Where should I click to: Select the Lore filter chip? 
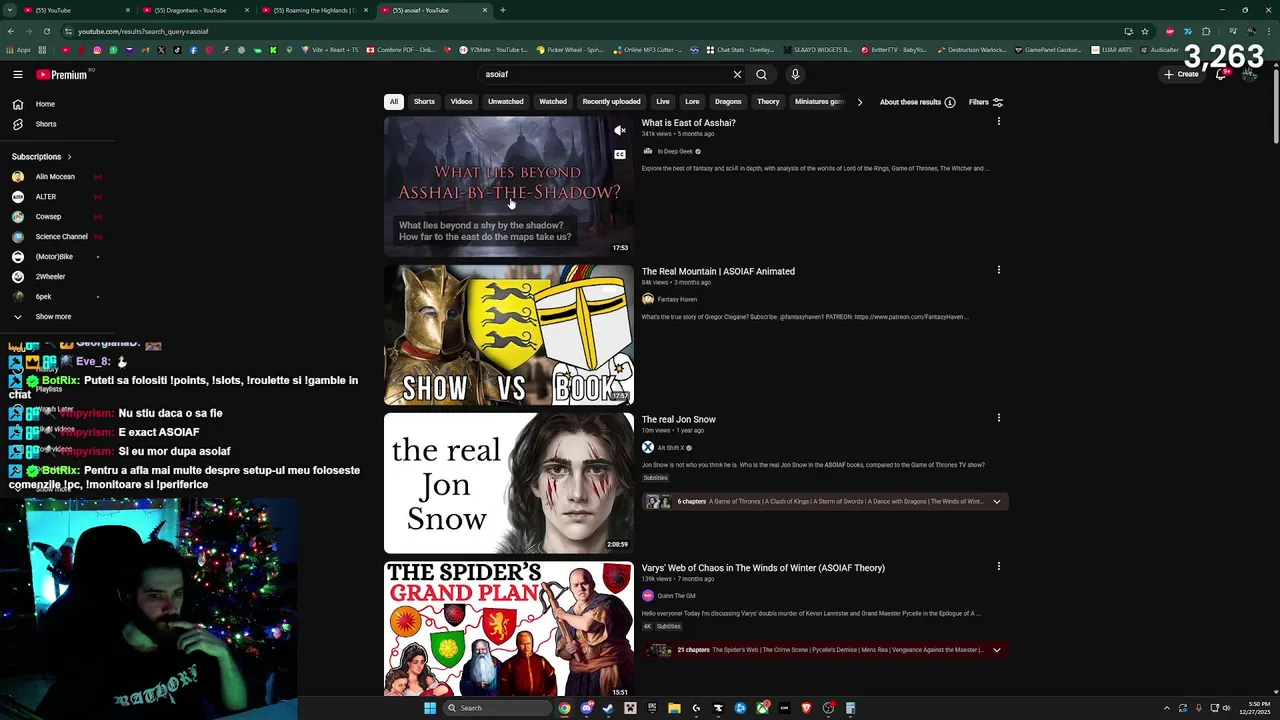[692, 102]
